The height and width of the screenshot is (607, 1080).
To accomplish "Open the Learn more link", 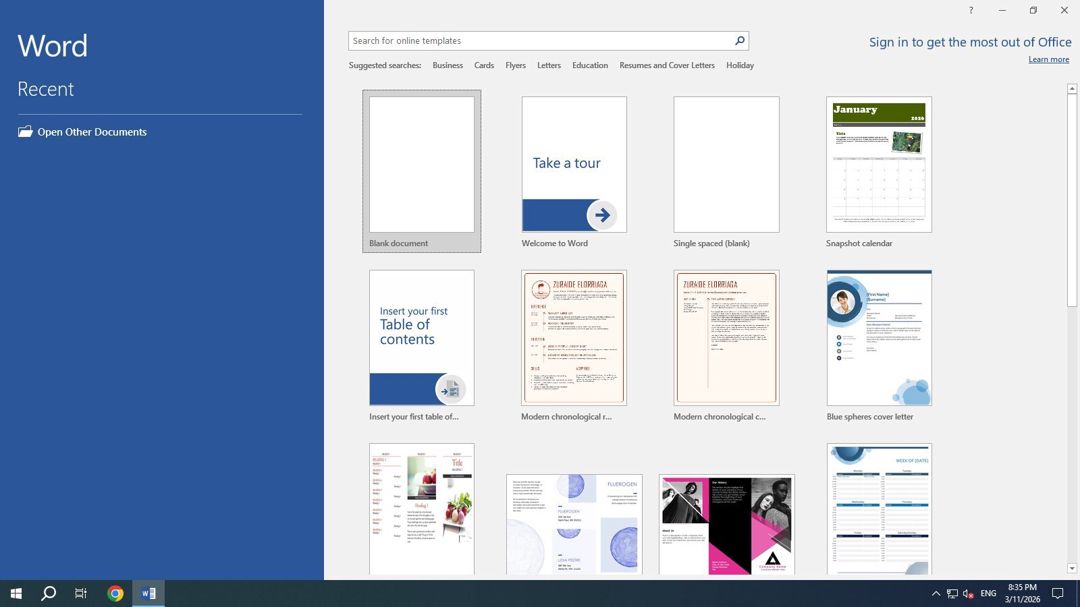I will click(x=1048, y=59).
